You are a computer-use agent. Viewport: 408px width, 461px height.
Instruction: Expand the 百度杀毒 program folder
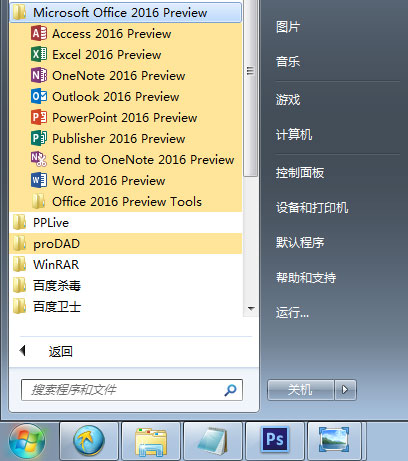(126, 285)
